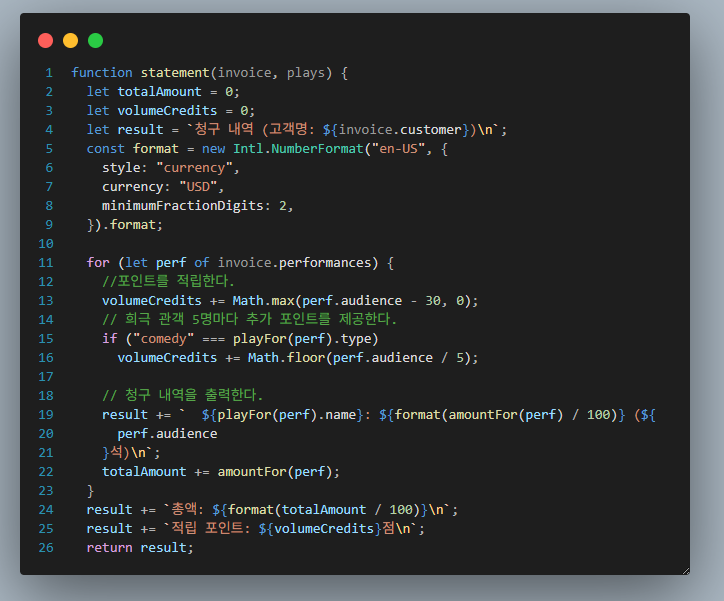The height and width of the screenshot is (601, 724).
Task: Click the closing brace on line 23
Action: (90, 491)
